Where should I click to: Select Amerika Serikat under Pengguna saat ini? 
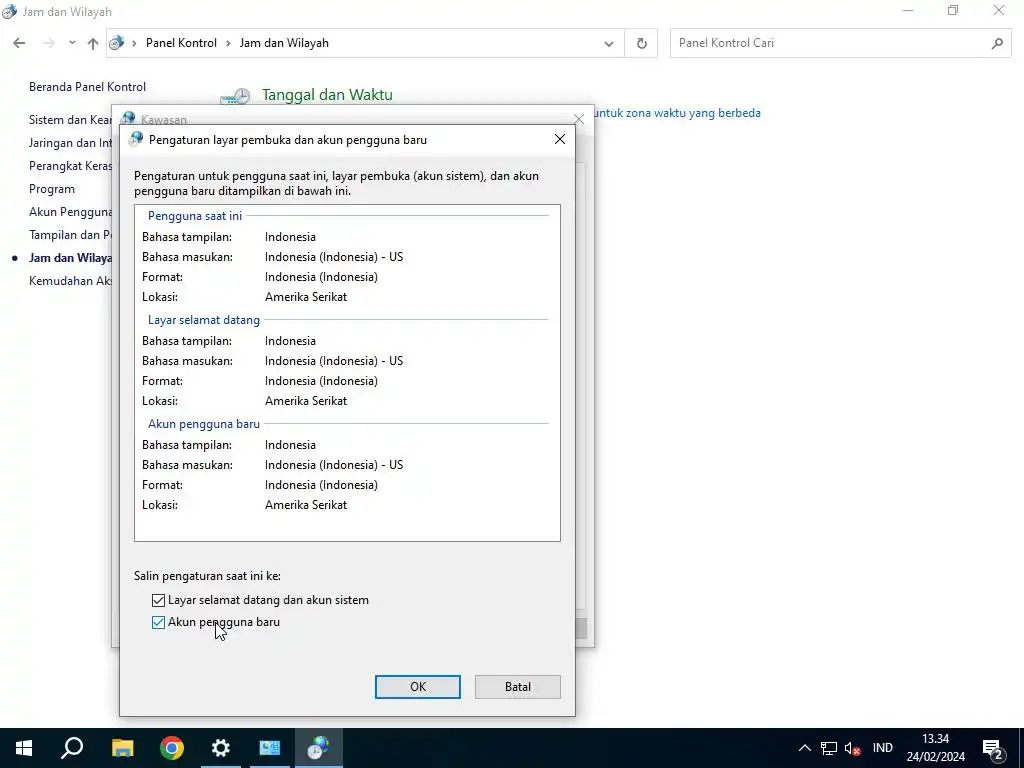306,296
